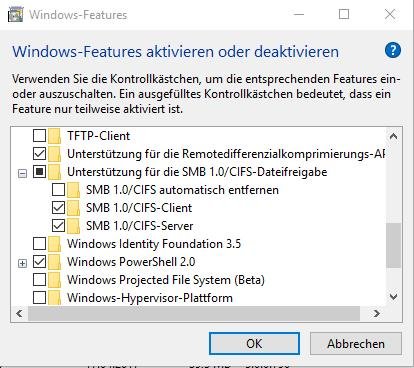Cancel the dialog with Abbrechen

356,344
